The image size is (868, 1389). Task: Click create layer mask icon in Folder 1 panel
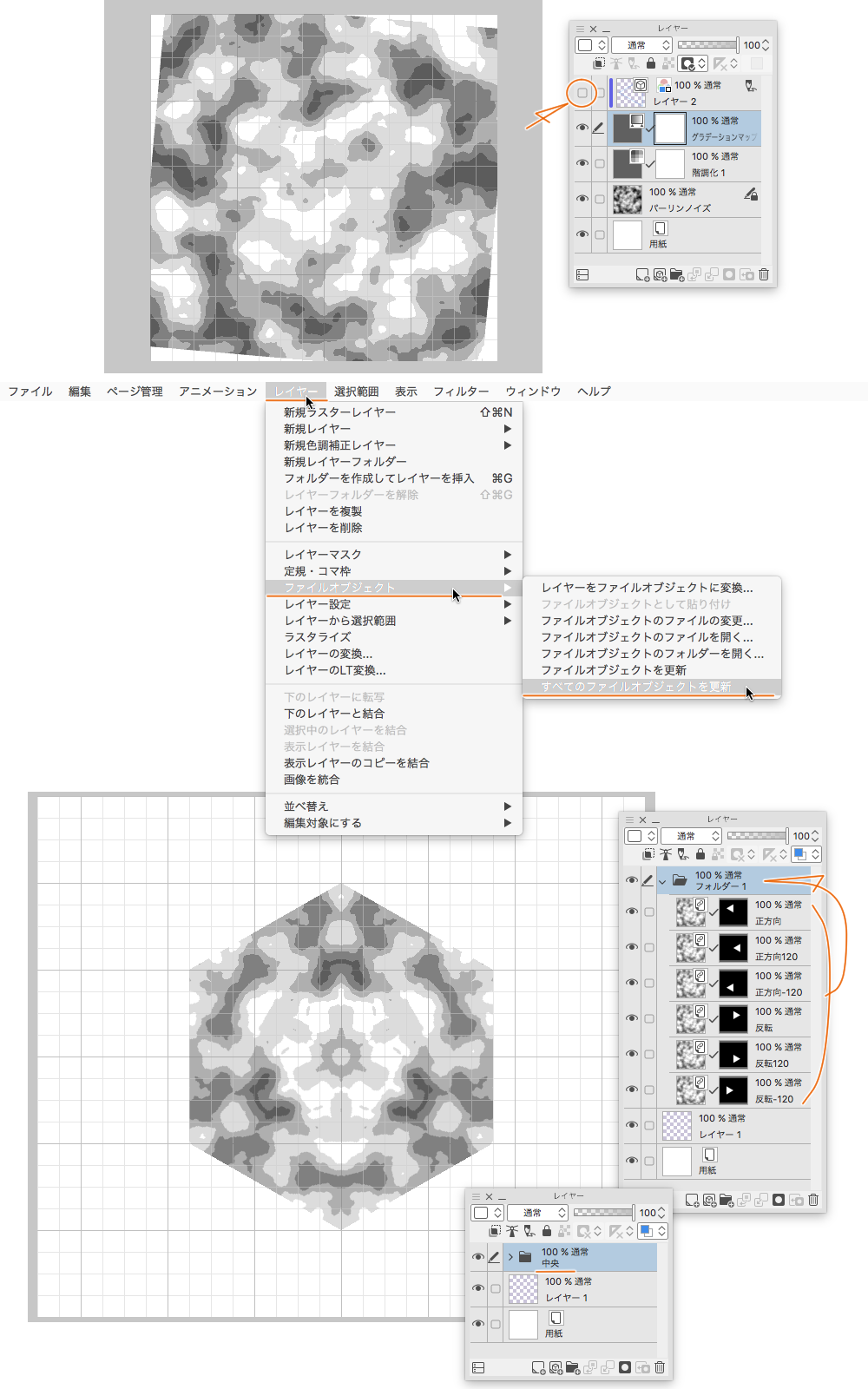(779, 1200)
